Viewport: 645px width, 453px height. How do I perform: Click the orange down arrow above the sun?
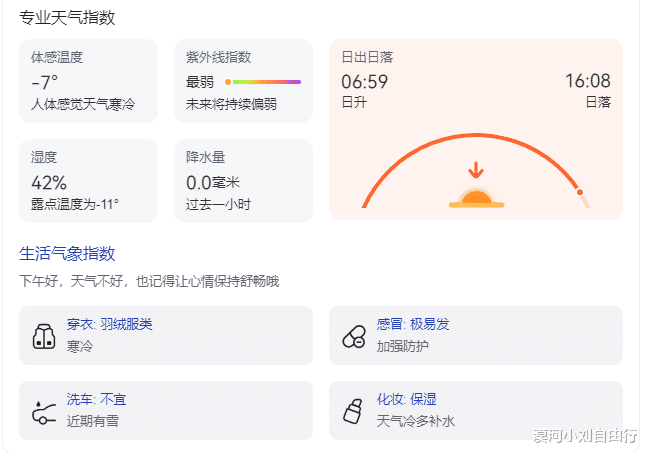tap(476, 170)
